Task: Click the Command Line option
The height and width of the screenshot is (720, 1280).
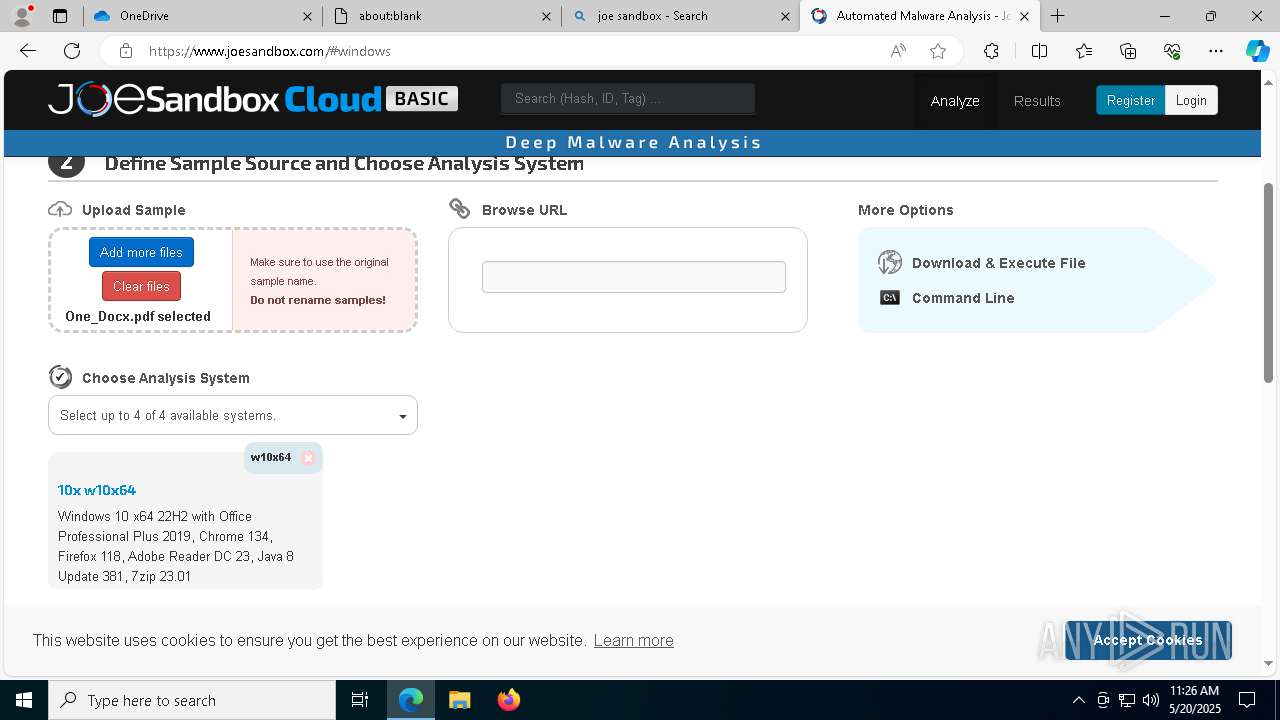Action: click(963, 298)
